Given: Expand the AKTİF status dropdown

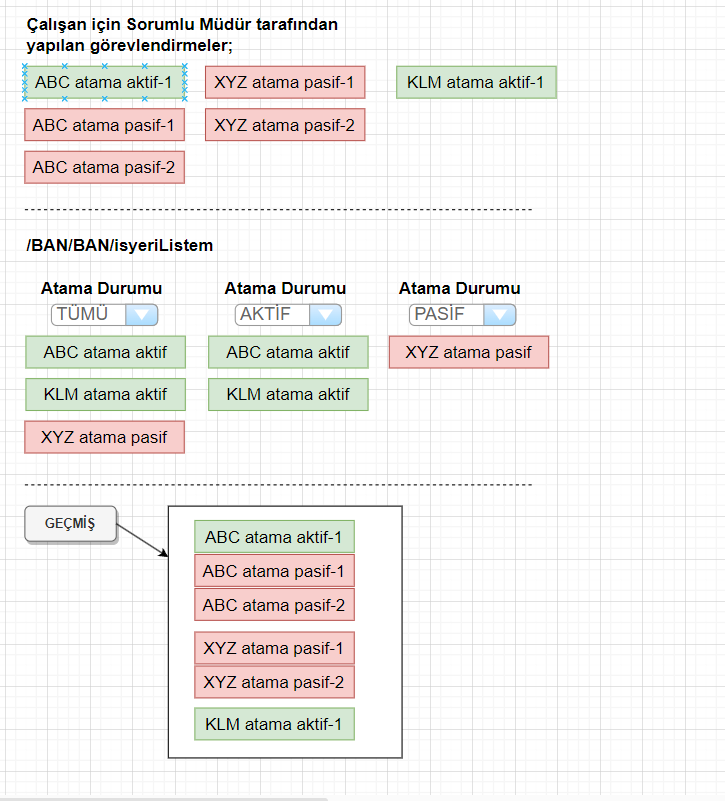Looking at the screenshot, I should coord(326,314).
